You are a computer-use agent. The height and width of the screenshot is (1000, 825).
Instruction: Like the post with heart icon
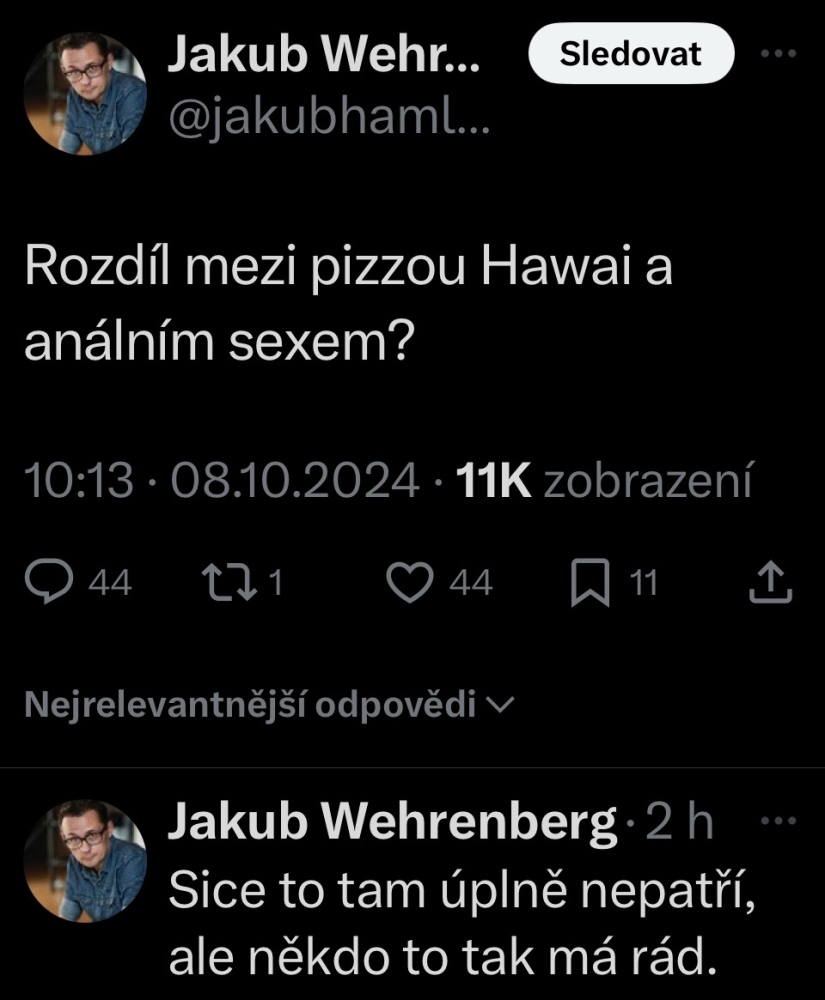[x=407, y=584]
